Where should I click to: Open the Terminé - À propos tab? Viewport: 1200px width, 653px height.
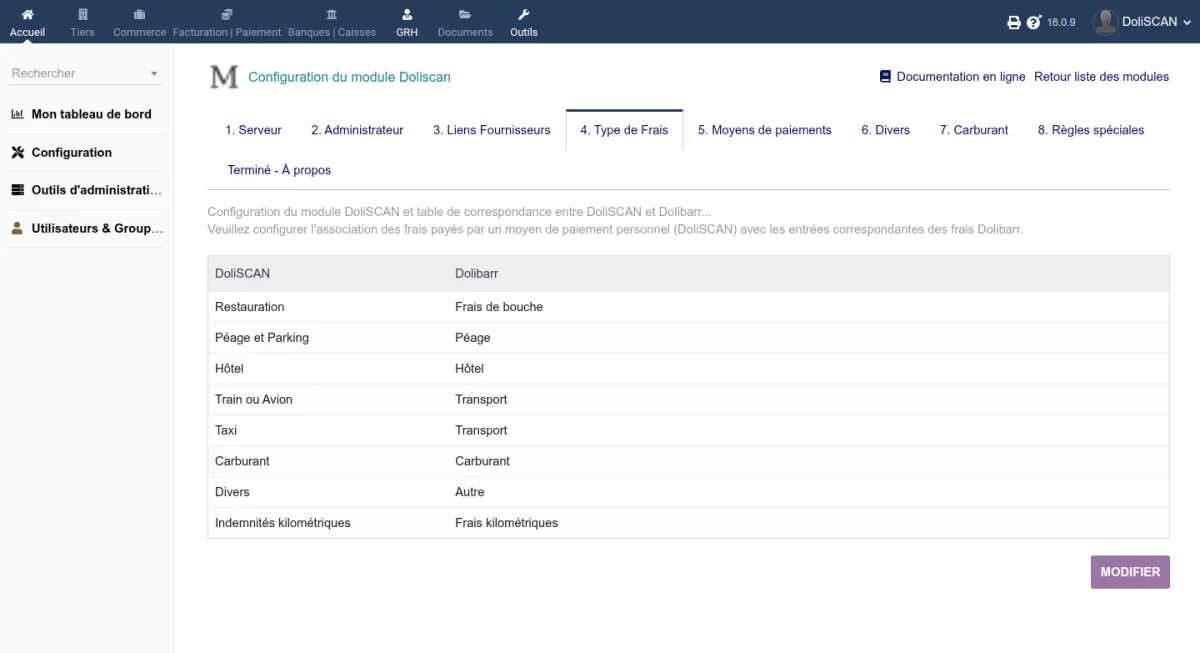[279, 170]
